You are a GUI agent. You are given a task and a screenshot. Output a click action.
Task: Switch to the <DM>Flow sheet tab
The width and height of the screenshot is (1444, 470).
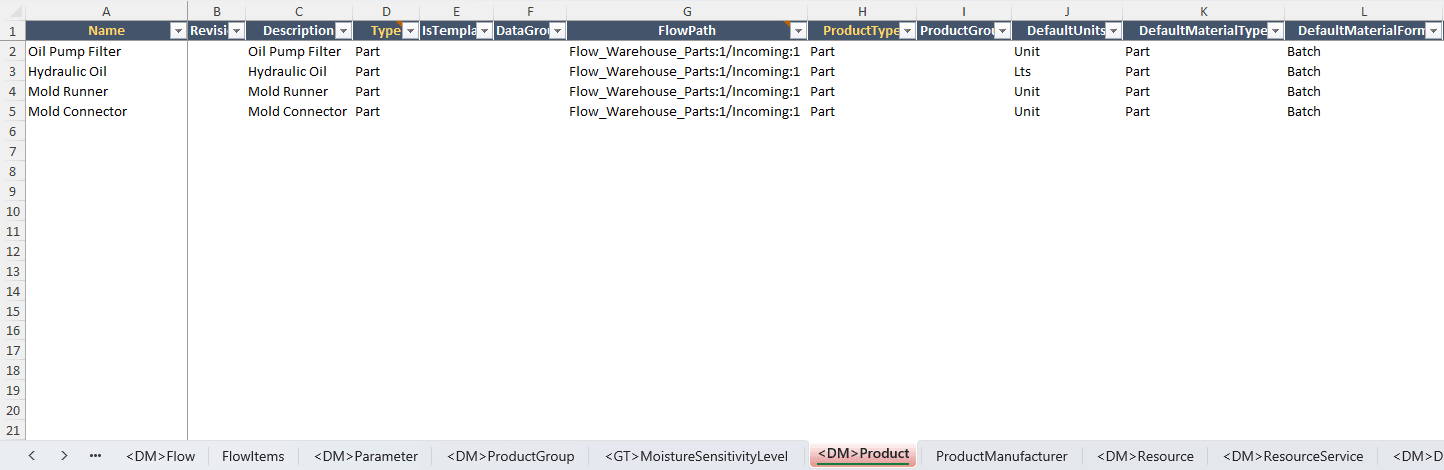pyautogui.click(x=161, y=456)
